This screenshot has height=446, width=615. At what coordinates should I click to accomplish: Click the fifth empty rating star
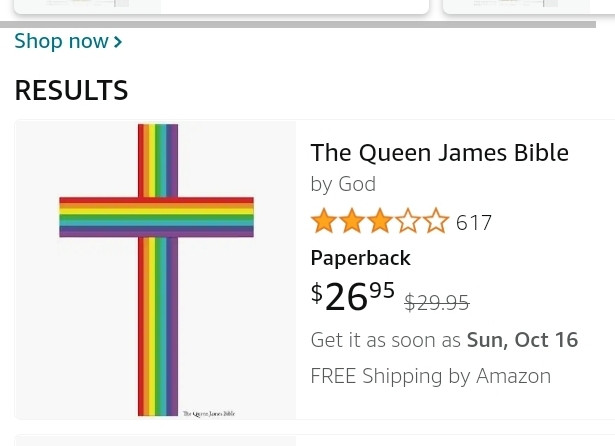436,221
